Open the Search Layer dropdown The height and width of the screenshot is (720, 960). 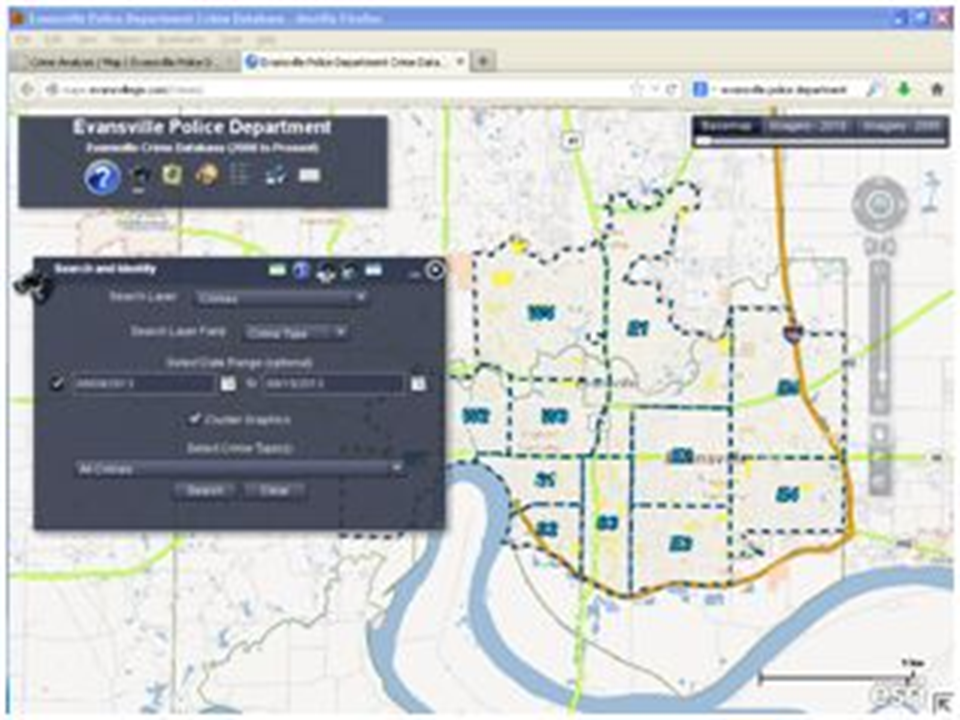pyautogui.click(x=282, y=298)
